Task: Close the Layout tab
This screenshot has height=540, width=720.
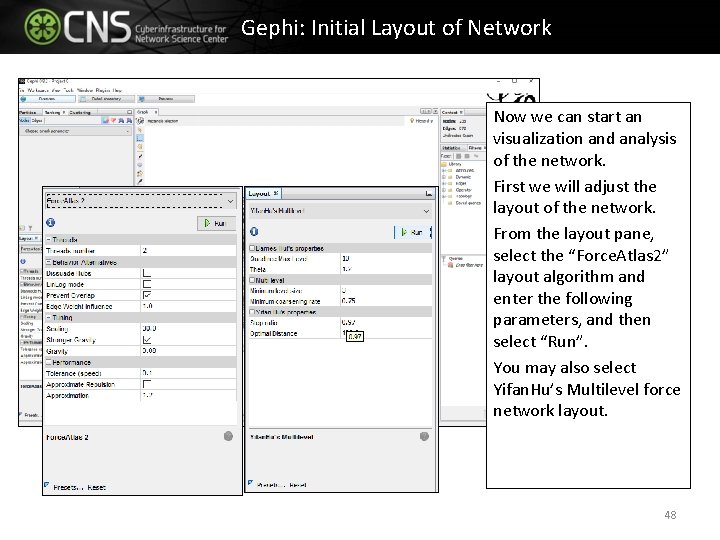Action: pyautogui.click(x=276, y=193)
